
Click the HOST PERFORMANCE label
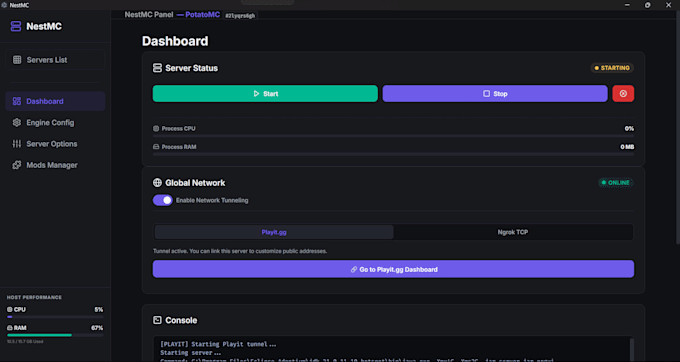[34, 297]
